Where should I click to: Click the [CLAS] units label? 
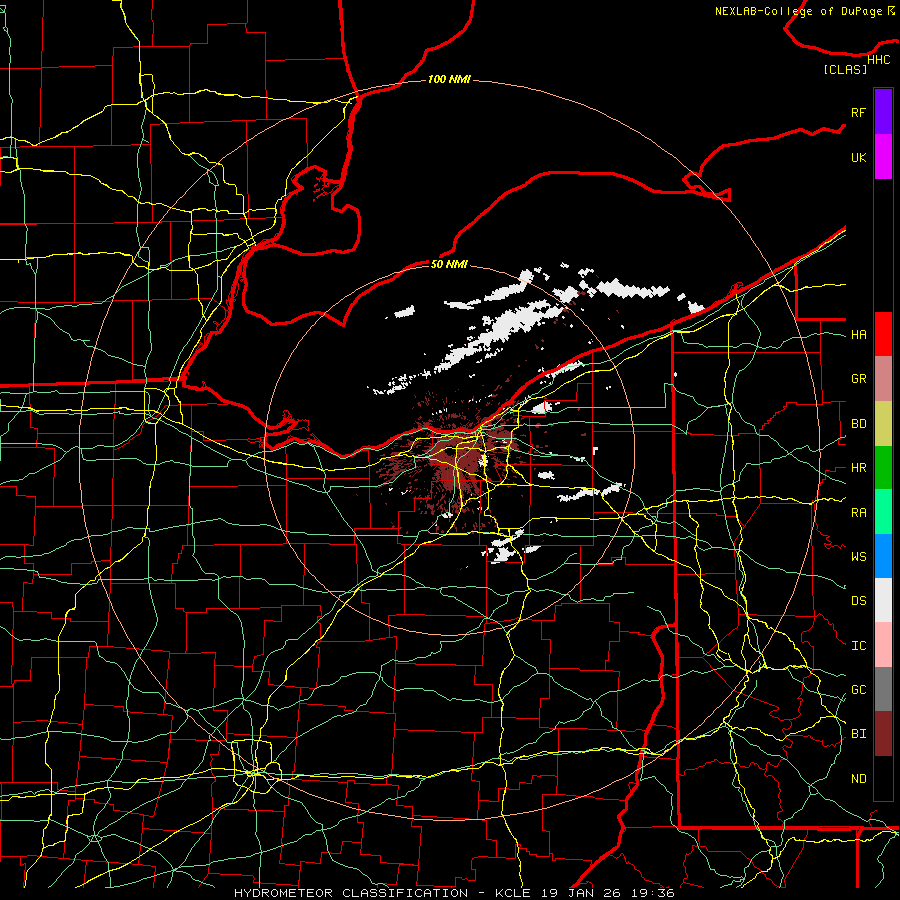coord(845,70)
